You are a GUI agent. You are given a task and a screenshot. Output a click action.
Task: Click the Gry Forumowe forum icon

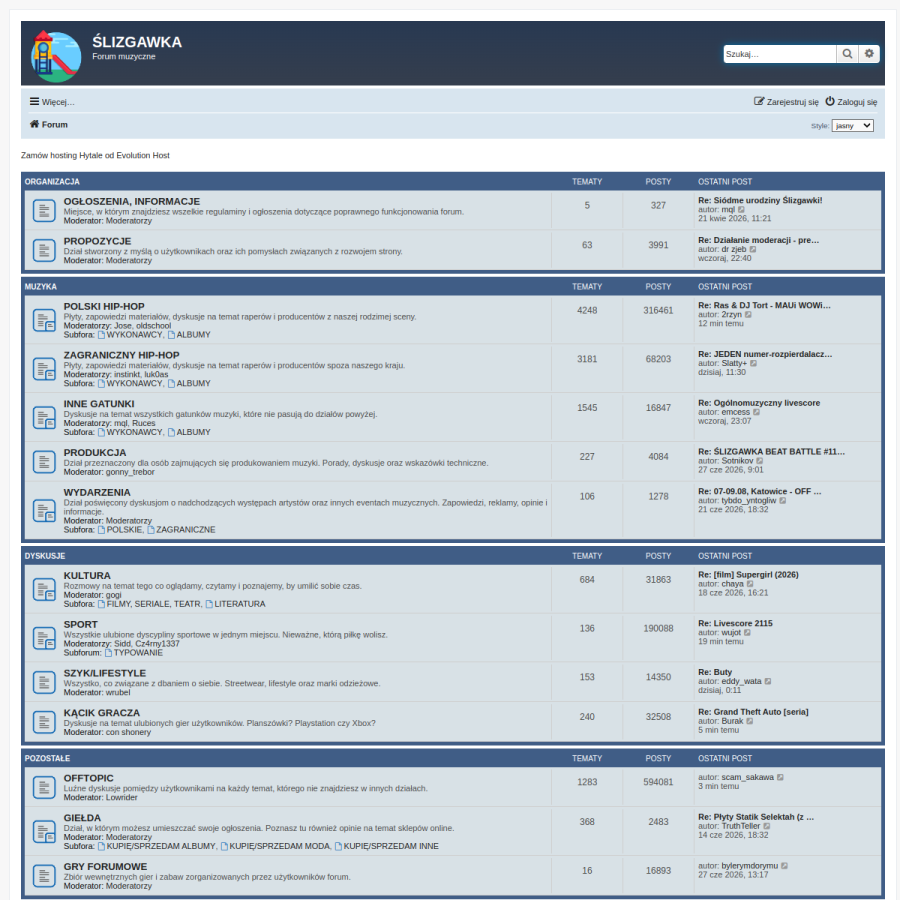point(44,876)
